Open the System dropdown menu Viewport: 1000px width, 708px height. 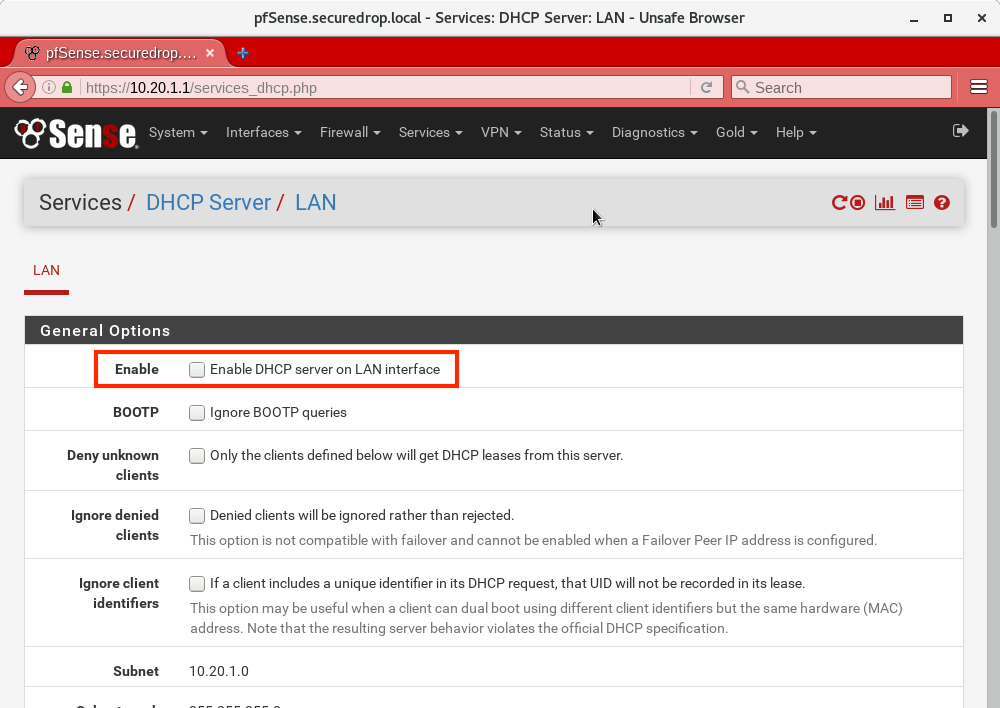178,132
